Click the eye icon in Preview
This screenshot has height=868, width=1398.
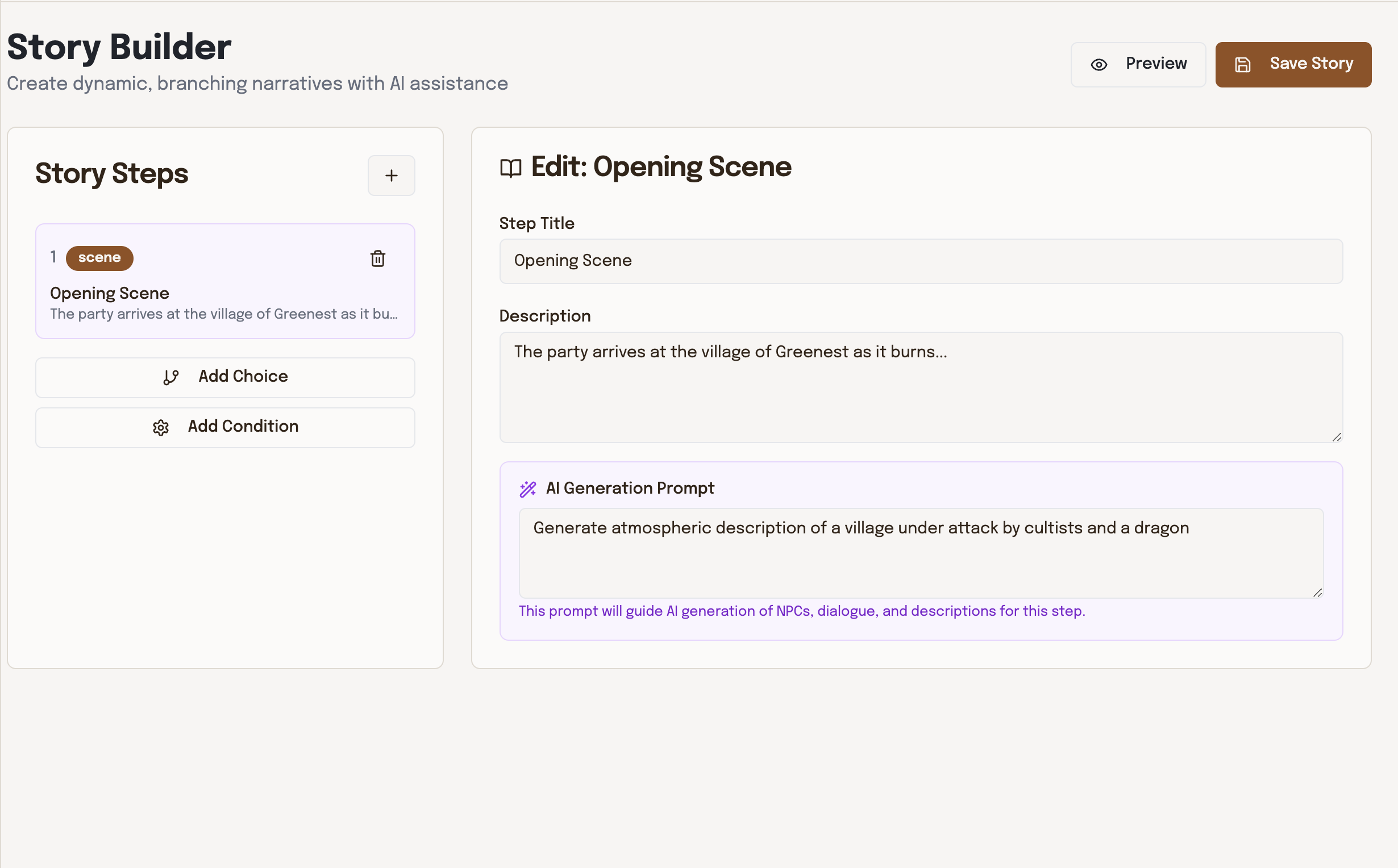[1099, 65]
